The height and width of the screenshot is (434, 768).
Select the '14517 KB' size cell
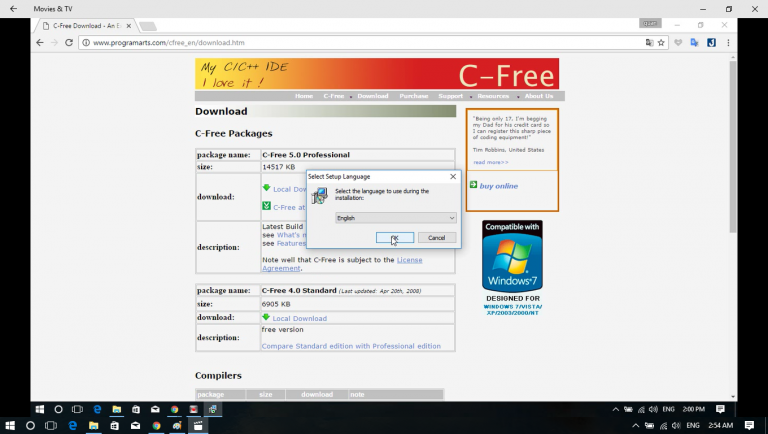tap(358, 167)
